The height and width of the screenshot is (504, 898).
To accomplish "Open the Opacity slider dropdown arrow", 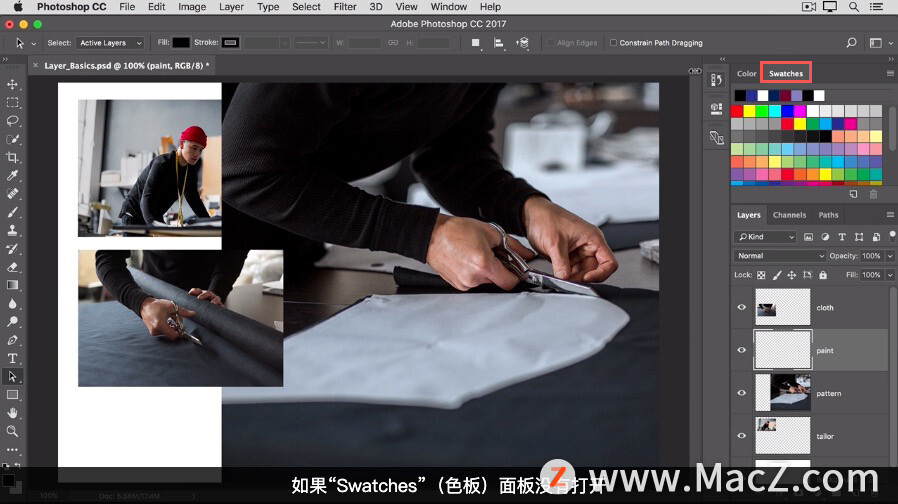I will point(890,256).
